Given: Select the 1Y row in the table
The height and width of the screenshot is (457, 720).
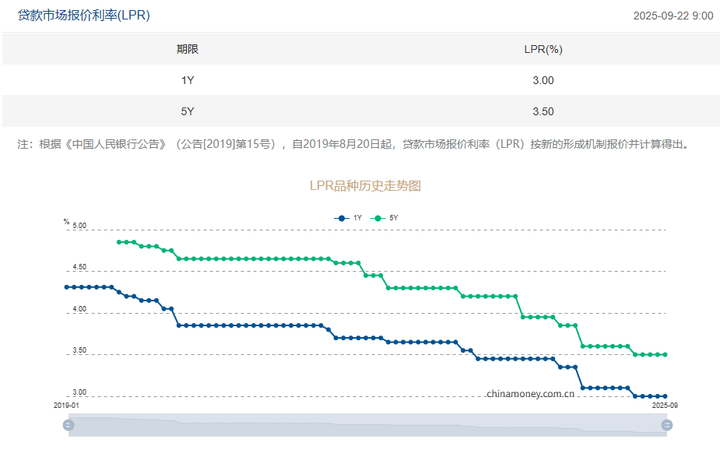Looking at the screenshot, I should point(187,80).
